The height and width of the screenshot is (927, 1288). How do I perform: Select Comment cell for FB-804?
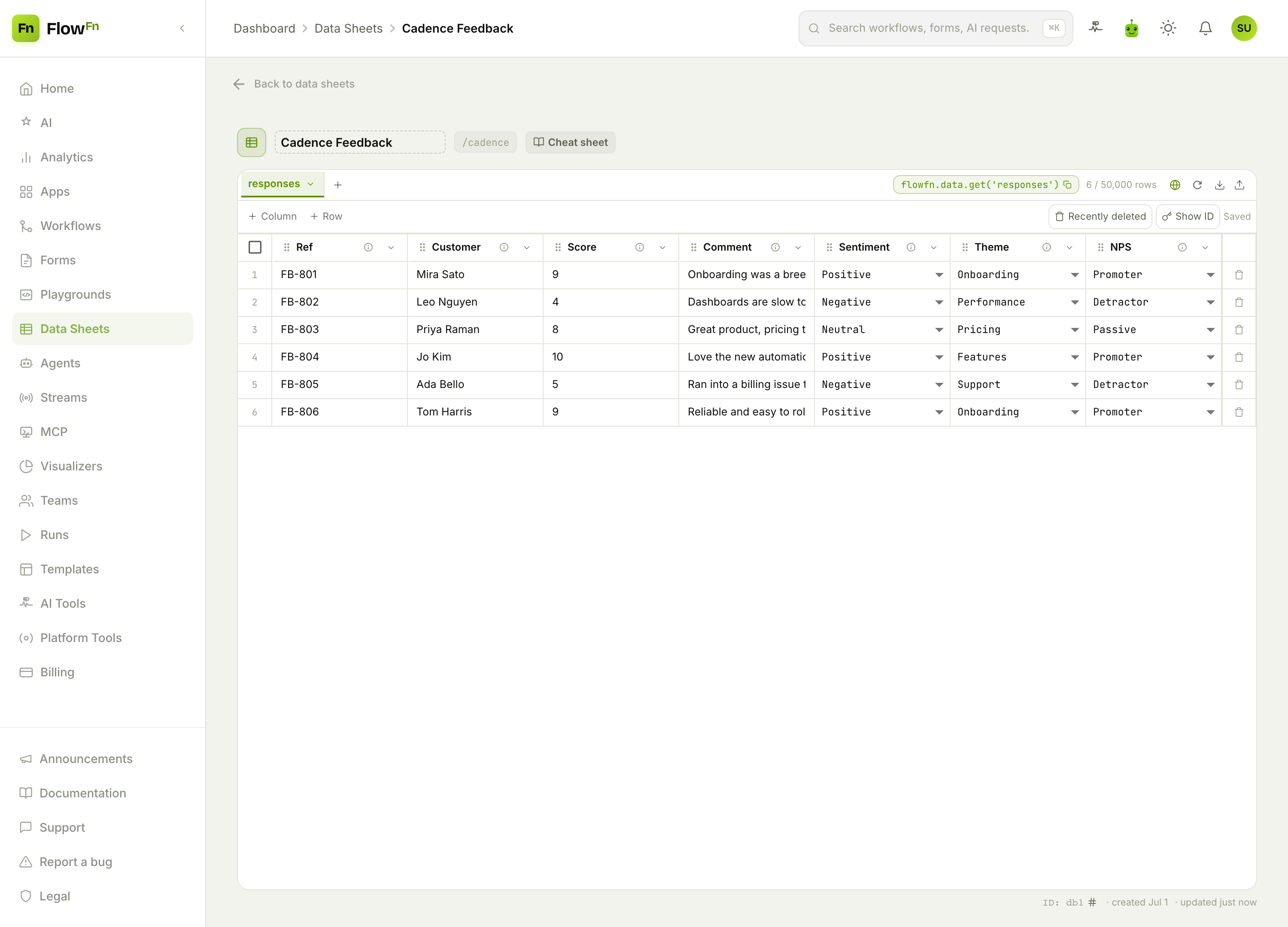(x=746, y=357)
